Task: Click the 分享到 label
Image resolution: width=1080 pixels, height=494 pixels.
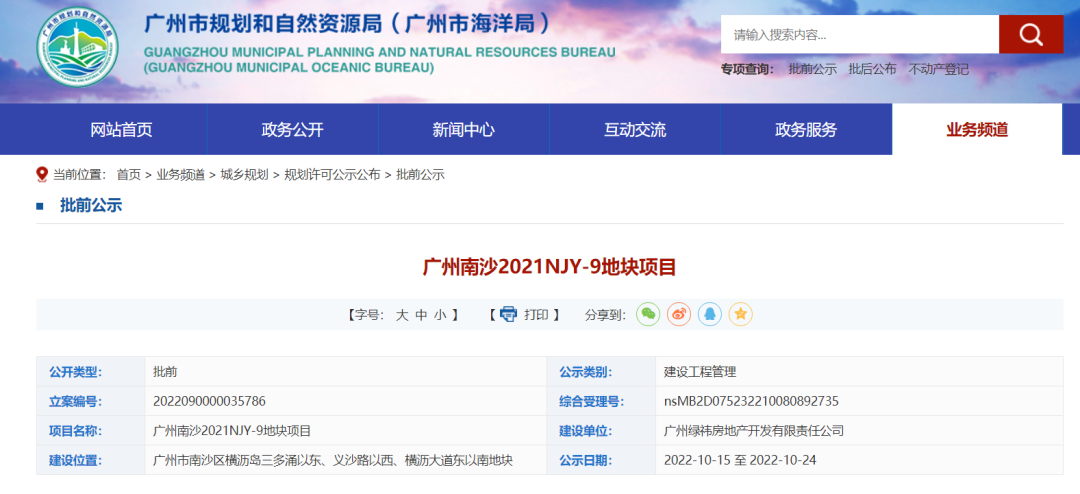Action: pos(605,315)
